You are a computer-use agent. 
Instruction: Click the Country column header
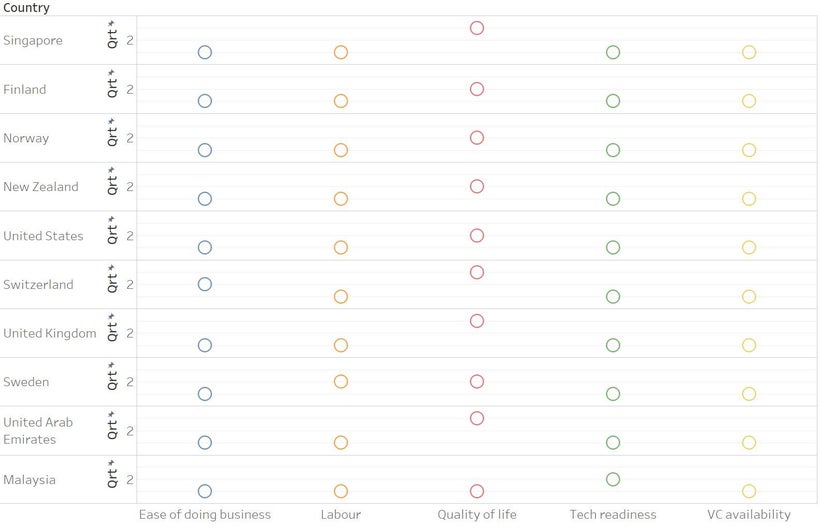[26, 8]
